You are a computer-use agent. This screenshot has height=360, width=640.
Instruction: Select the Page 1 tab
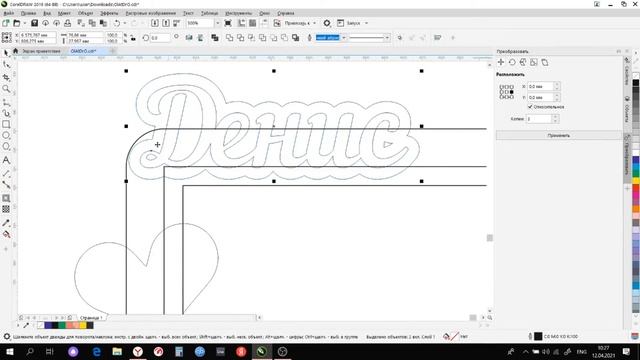91,317
